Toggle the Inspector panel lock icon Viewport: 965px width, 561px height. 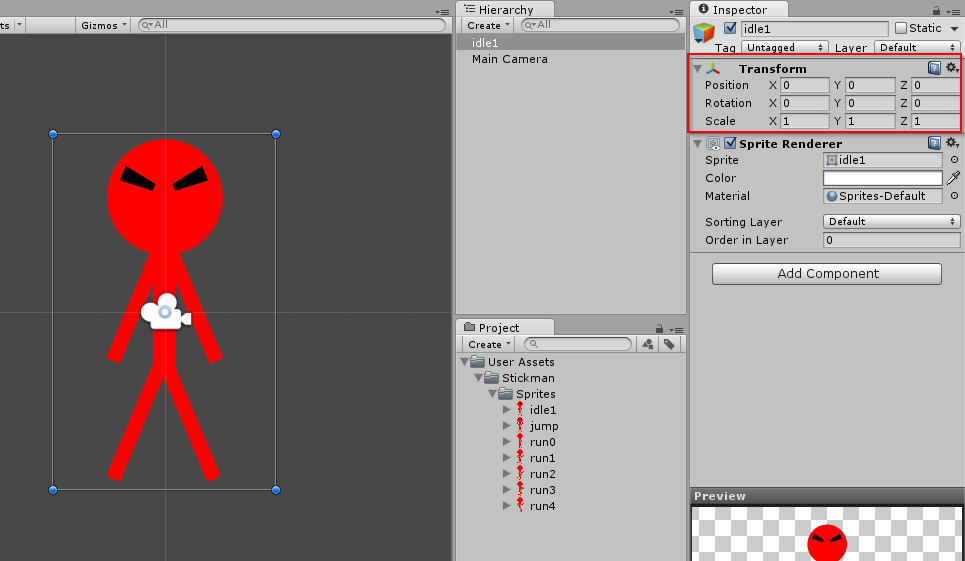[936, 10]
